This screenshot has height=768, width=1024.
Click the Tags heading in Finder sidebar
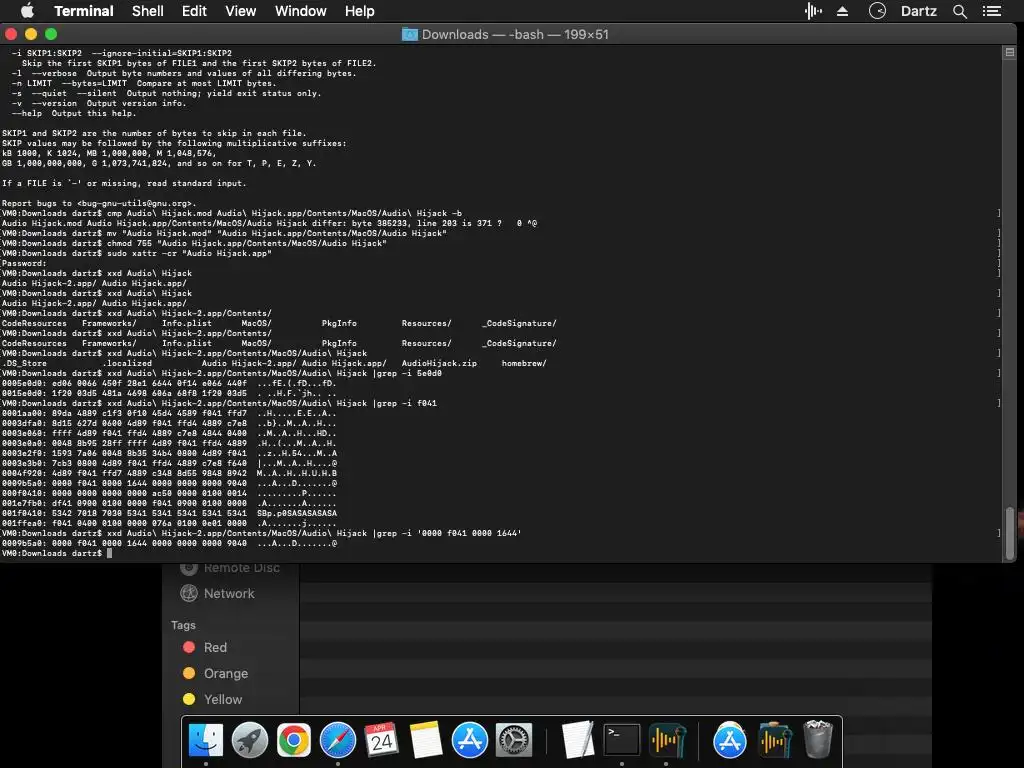[x=183, y=625]
